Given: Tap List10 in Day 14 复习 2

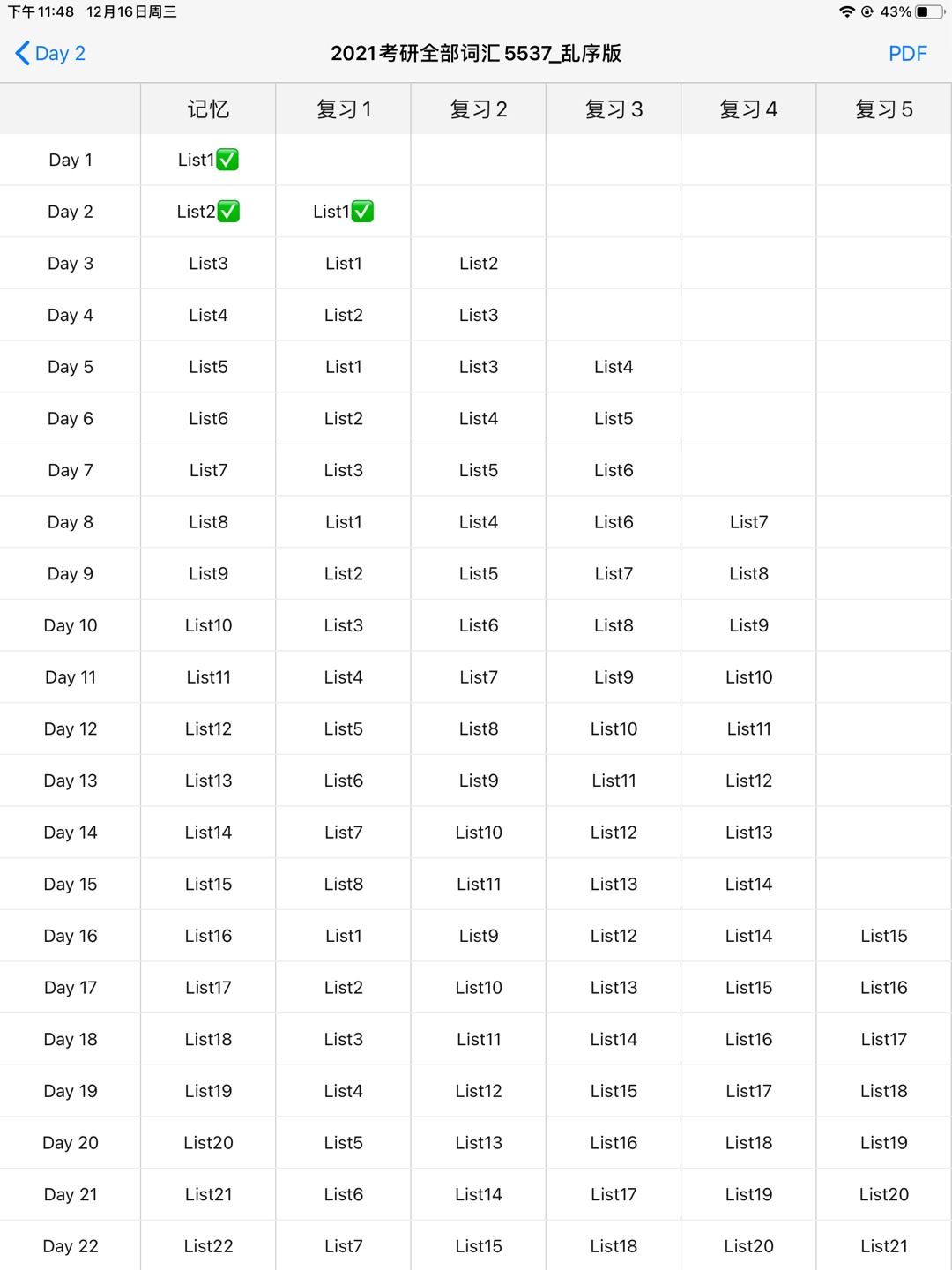Looking at the screenshot, I should [x=479, y=833].
